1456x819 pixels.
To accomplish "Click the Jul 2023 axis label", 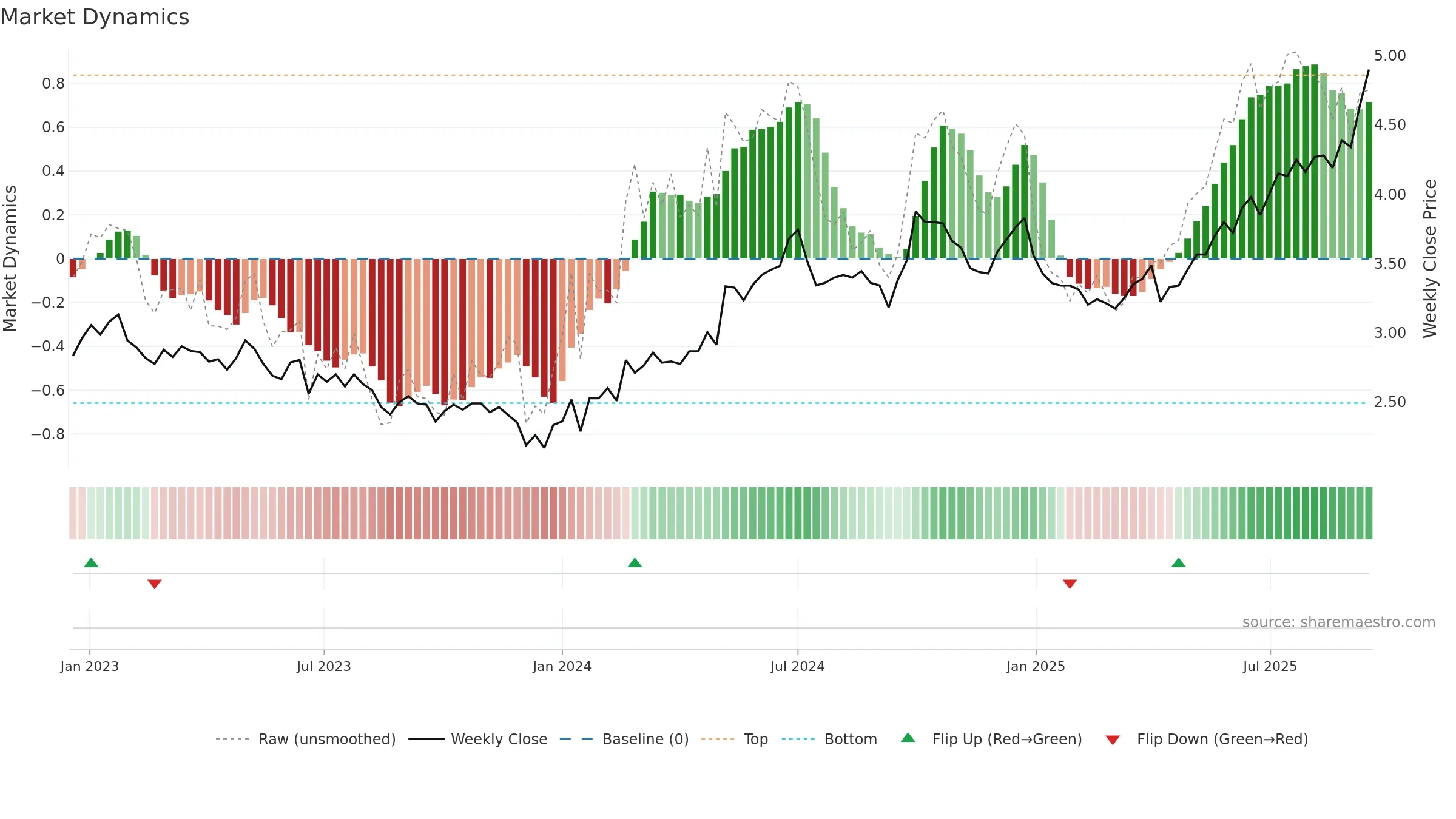I will pos(324,666).
